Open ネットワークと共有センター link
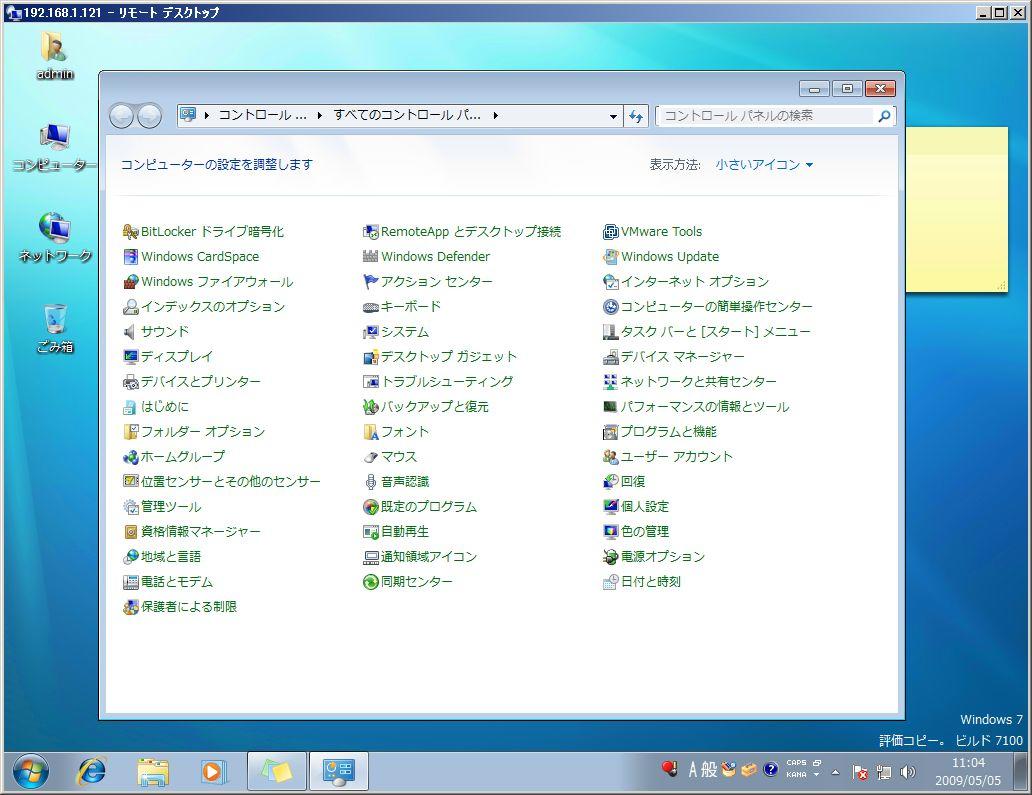 pyautogui.click(x=699, y=382)
